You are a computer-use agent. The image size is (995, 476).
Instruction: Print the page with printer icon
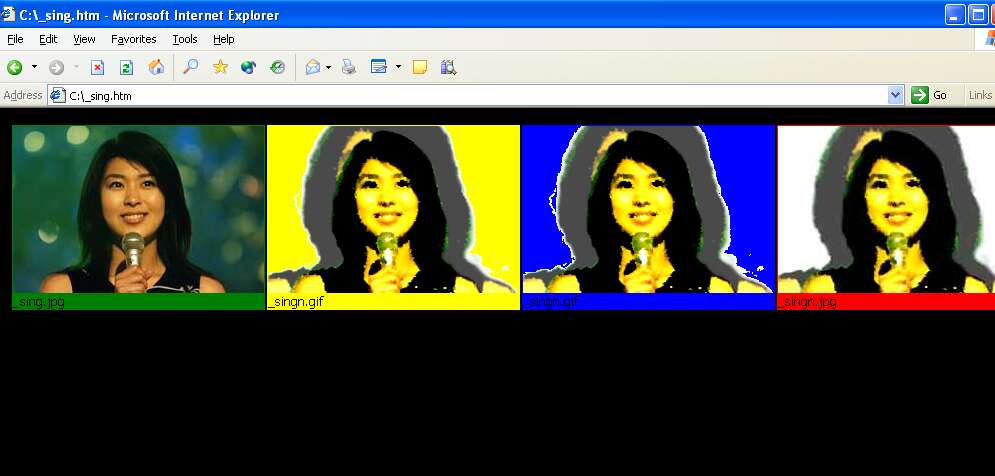pos(349,68)
